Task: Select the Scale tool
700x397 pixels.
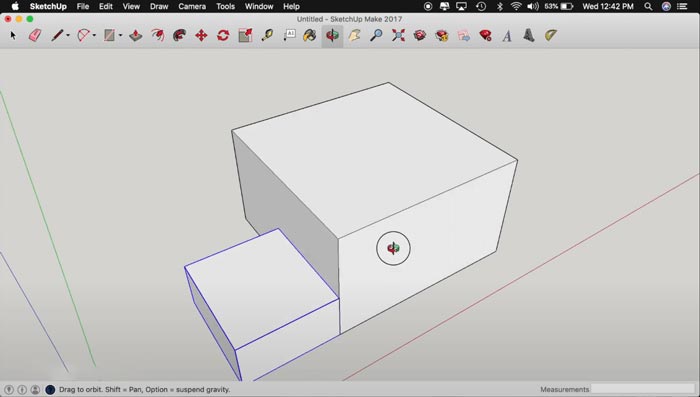Action: coord(245,35)
